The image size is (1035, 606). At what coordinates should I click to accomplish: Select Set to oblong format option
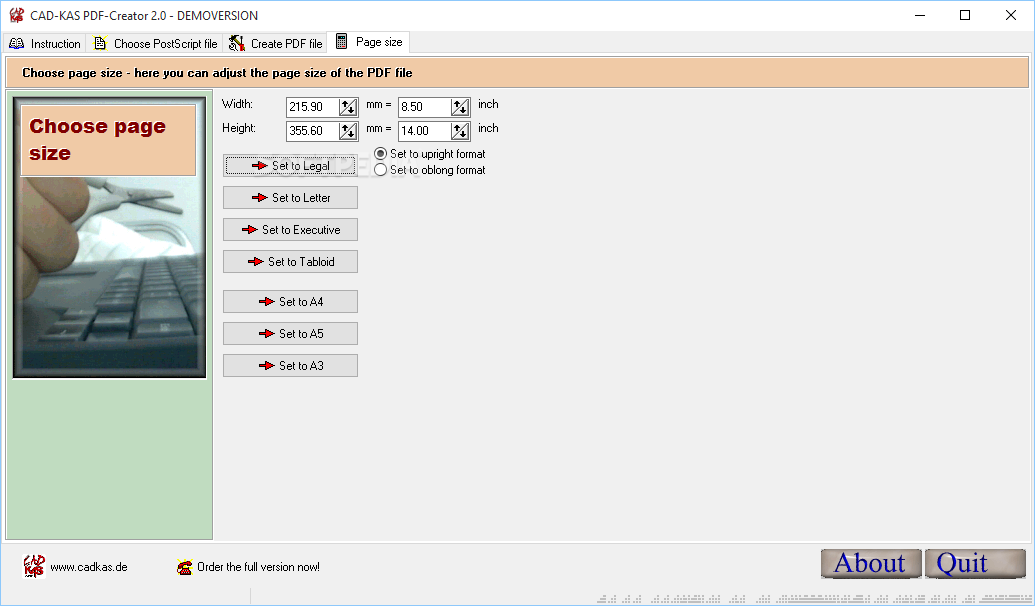tap(430, 170)
